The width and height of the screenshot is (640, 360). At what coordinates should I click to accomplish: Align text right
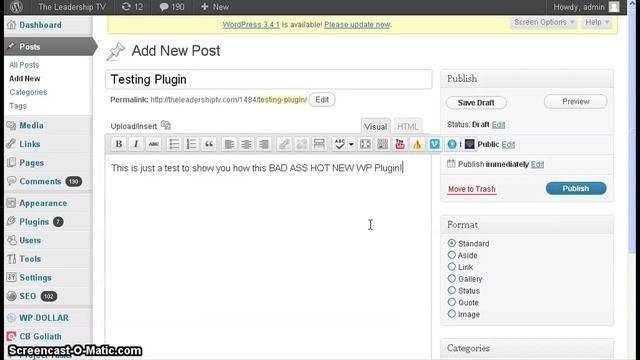264,144
